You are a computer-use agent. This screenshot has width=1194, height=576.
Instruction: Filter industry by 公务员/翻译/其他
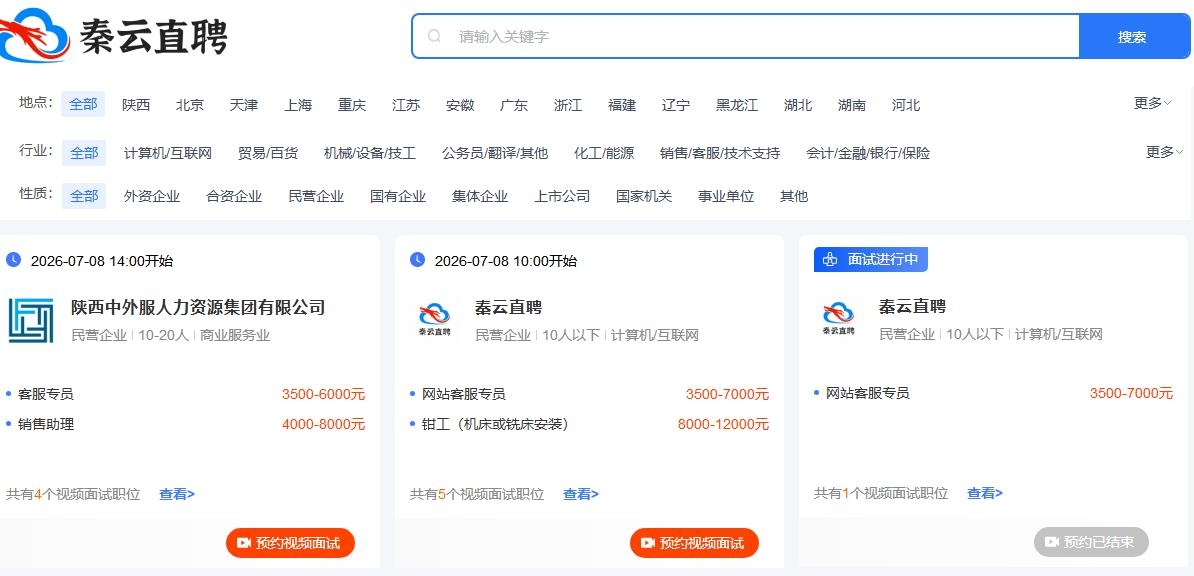click(x=495, y=153)
